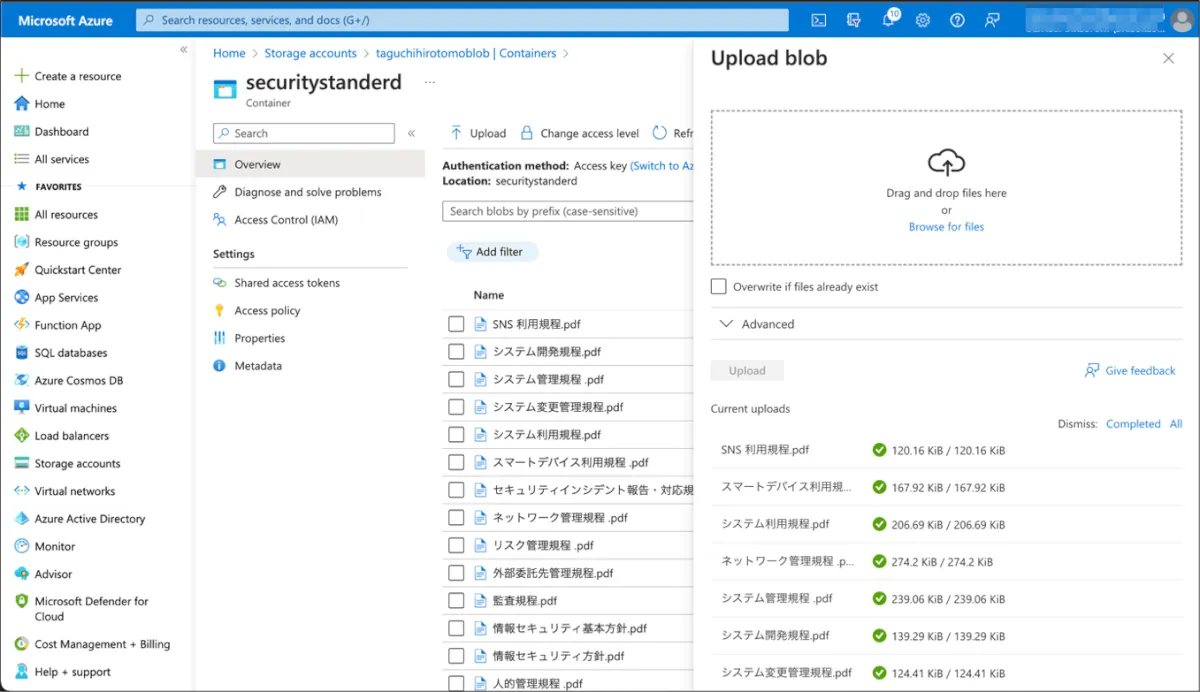This screenshot has height=692, width=1200.
Task: Click the cloud upload icon in drop zone
Action: tap(946, 162)
